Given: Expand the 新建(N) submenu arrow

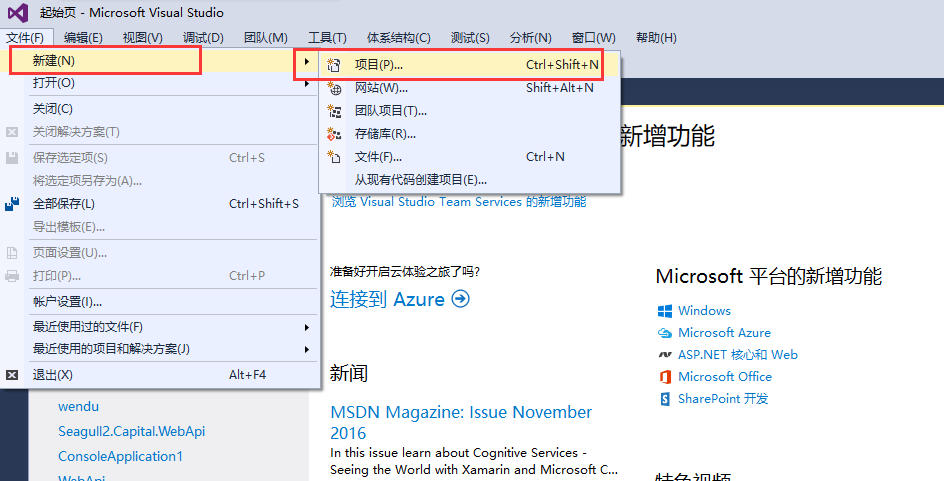Looking at the screenshot, I should 306,61.
